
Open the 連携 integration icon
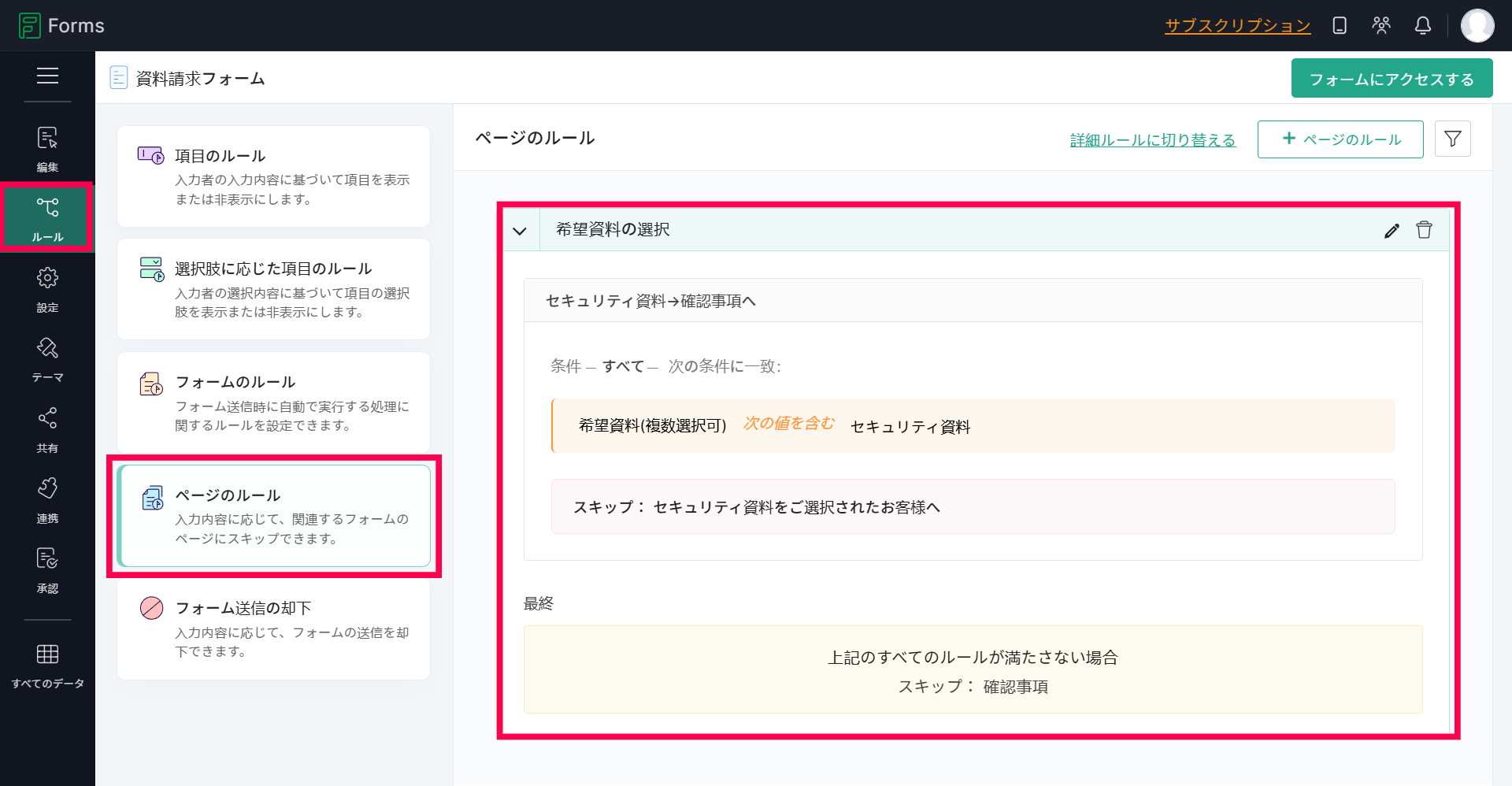[47, 499]
